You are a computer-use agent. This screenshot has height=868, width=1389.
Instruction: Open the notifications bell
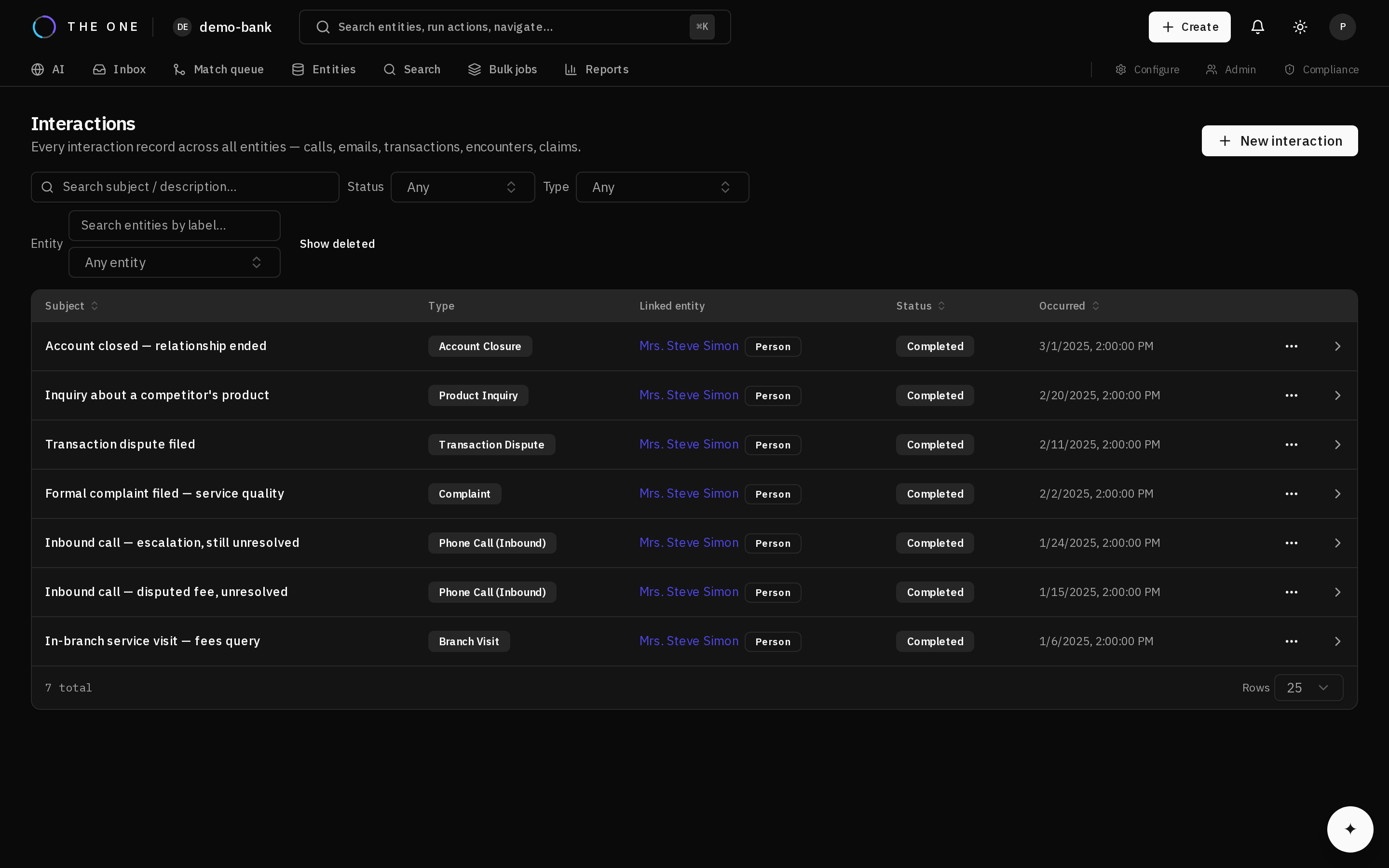tap(1257, 27)
